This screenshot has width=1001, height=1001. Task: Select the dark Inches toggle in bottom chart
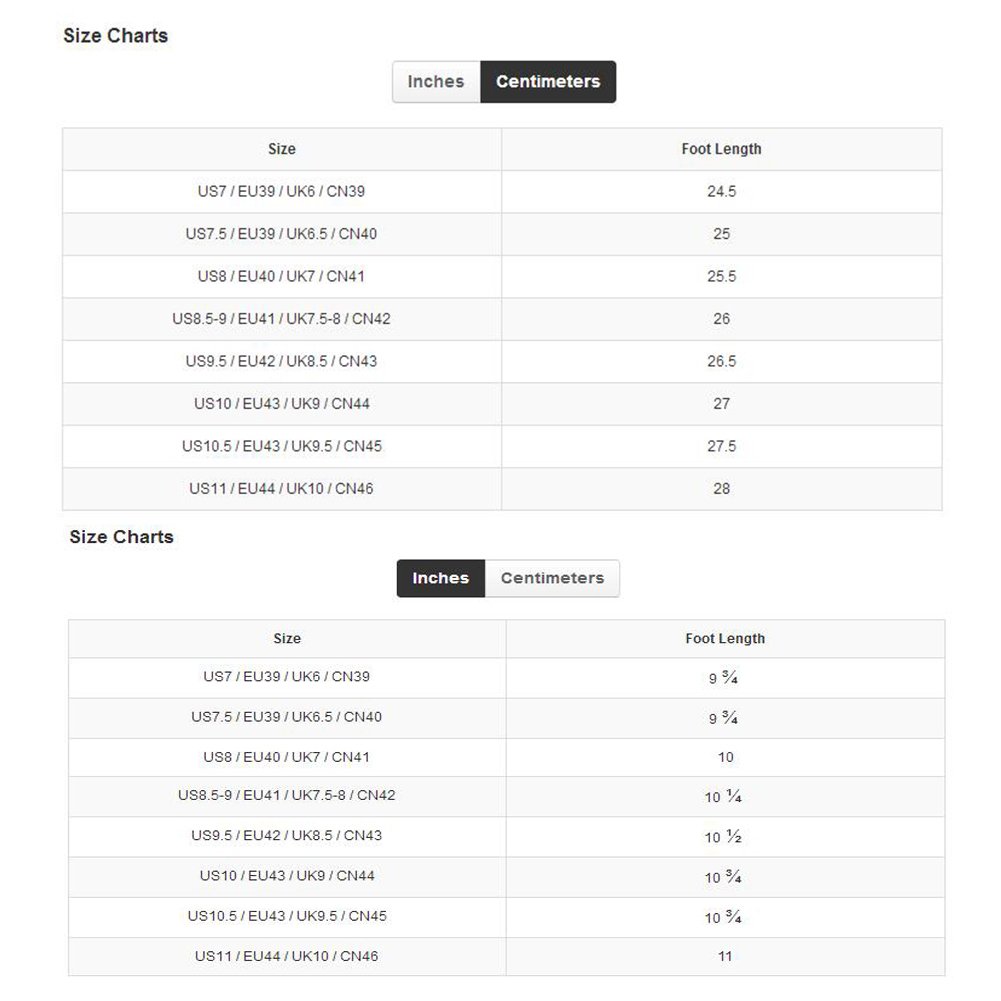pyautogui.click(x=441, y=578)
